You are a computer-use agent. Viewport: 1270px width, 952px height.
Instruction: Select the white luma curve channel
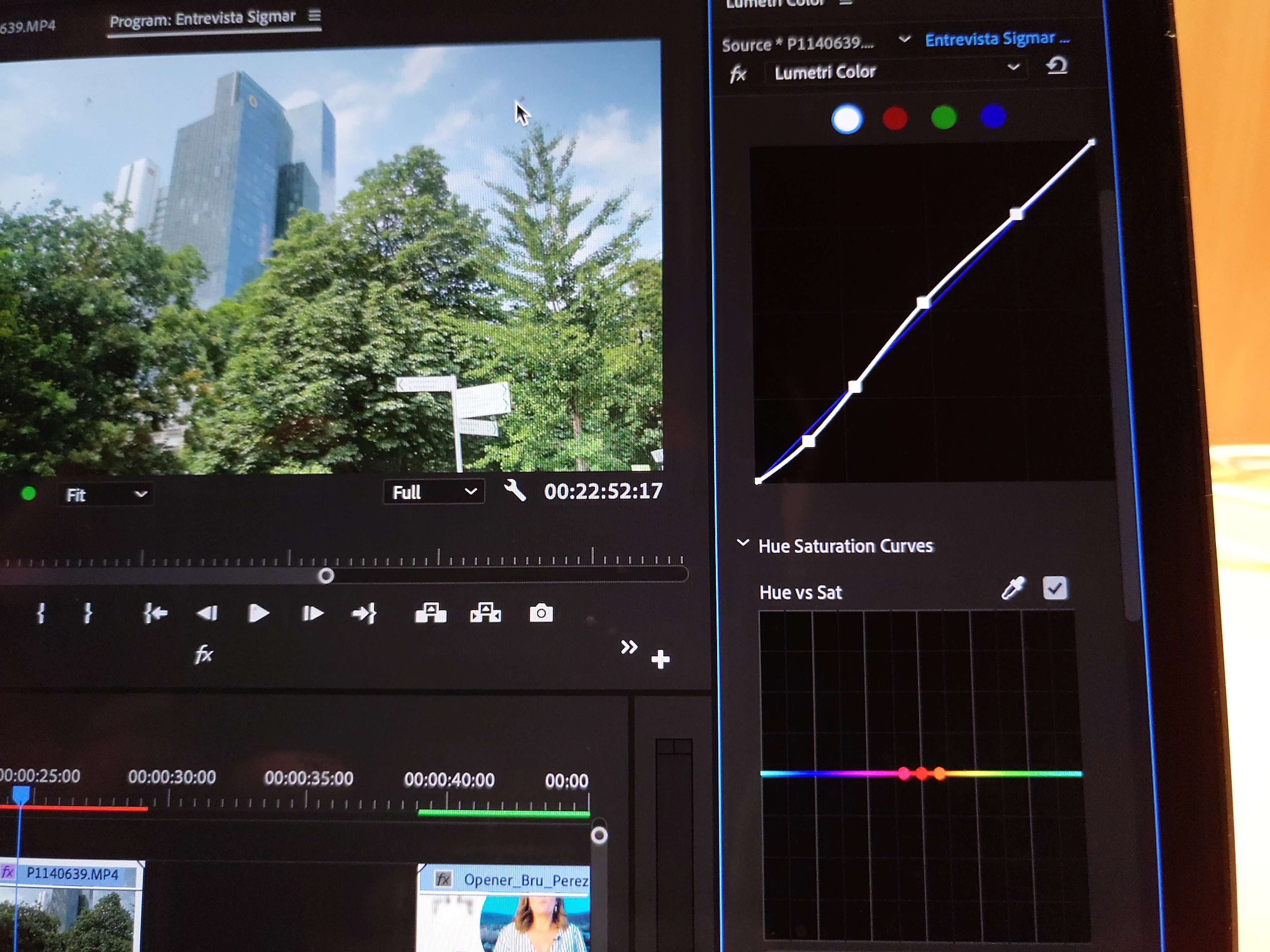[x=847, y=119]
